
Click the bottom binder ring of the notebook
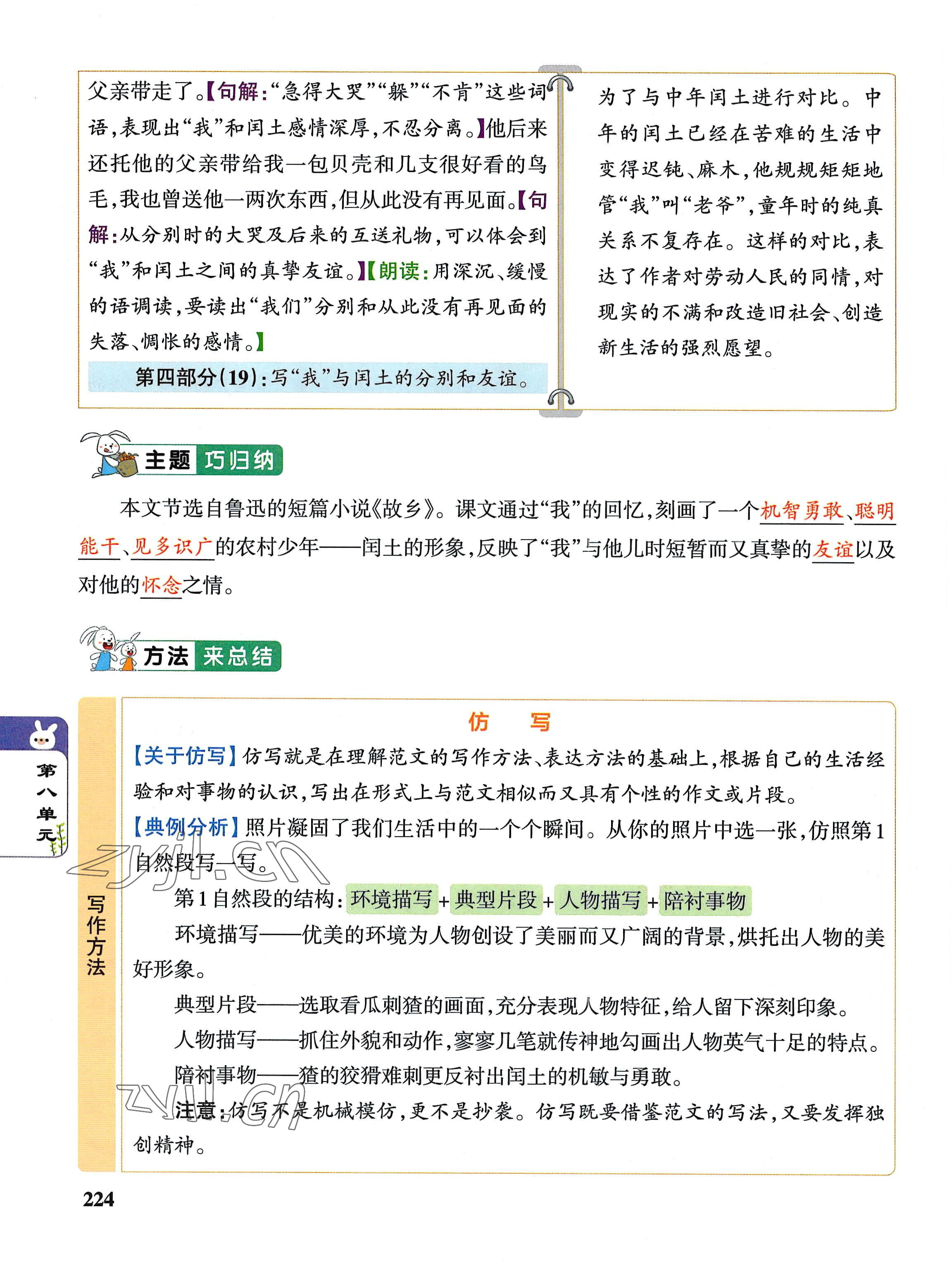pyautogui.click(x=561, y=397)
